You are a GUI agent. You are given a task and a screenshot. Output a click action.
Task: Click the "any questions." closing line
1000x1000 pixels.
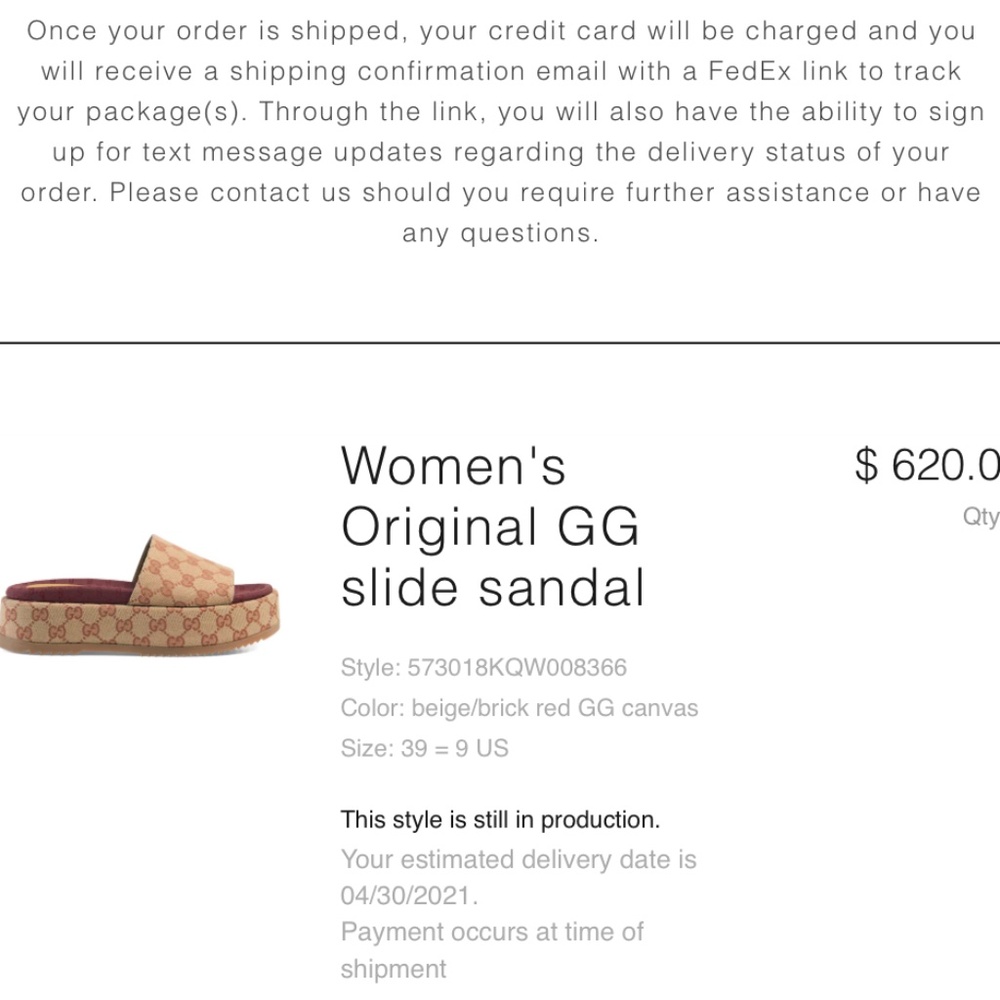[x=500, y=233]
